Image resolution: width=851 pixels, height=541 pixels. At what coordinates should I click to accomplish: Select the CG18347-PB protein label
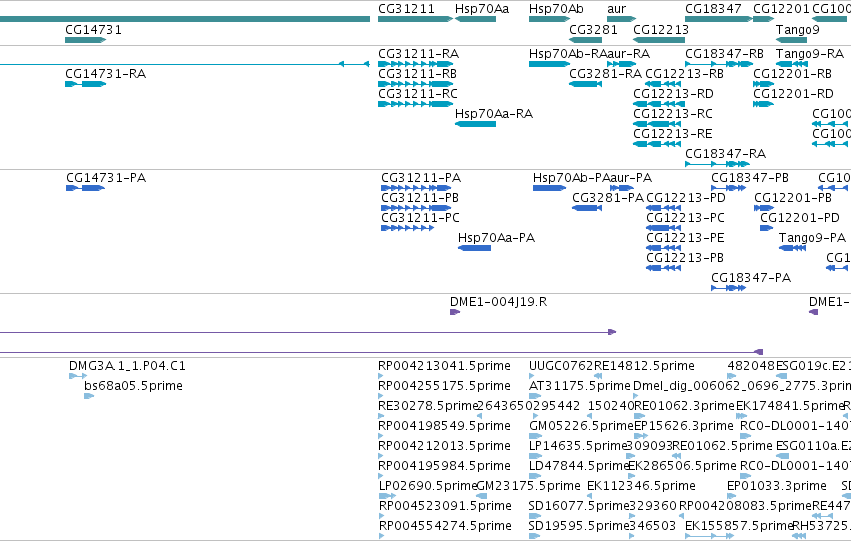coord(750,178)
